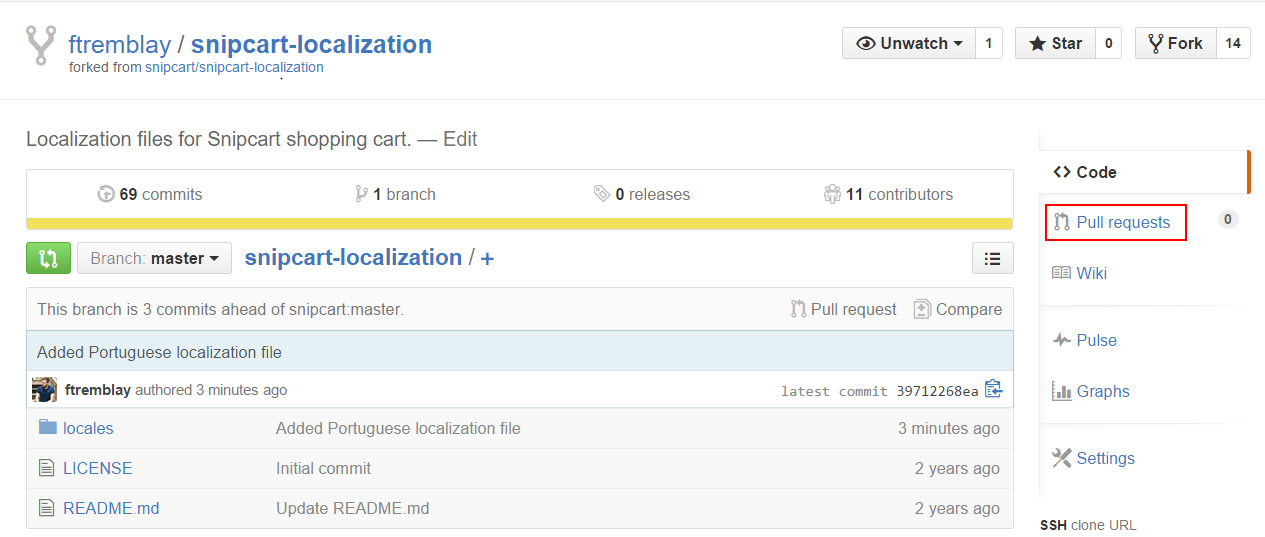The width and height of the screenshot is (1265, 537).
Task: Open Graphs in the sidebar
Action: click(1091, 391)
